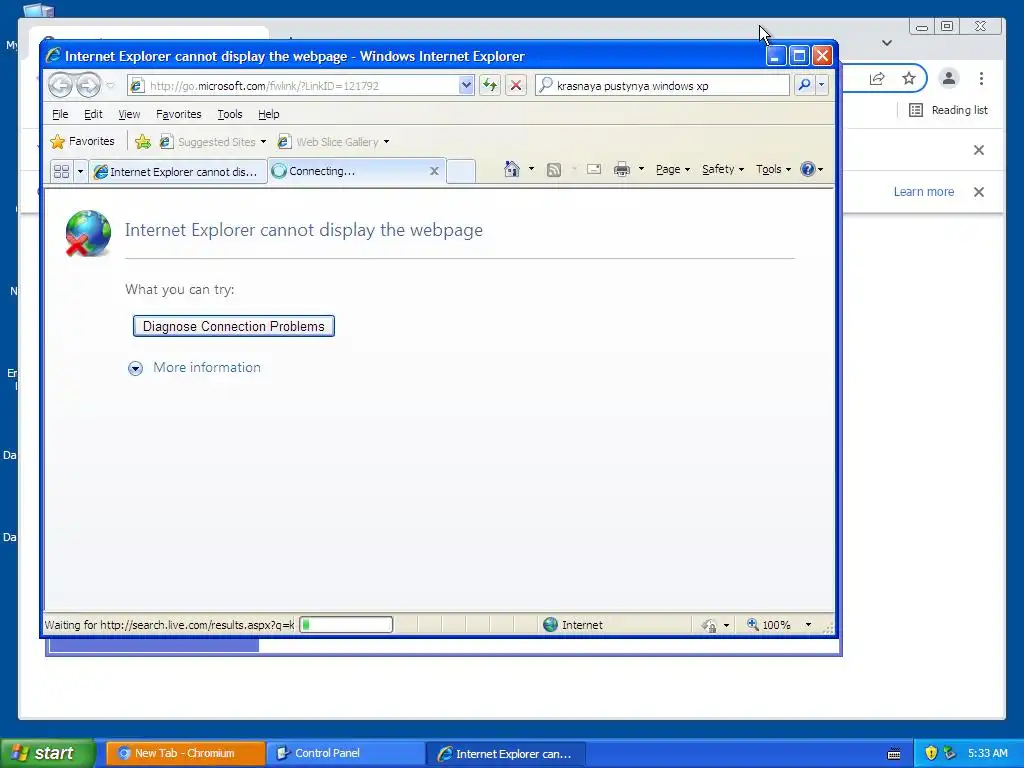Refresh the page with the green arrows
1024x768 pixels.
coord(490,86)
